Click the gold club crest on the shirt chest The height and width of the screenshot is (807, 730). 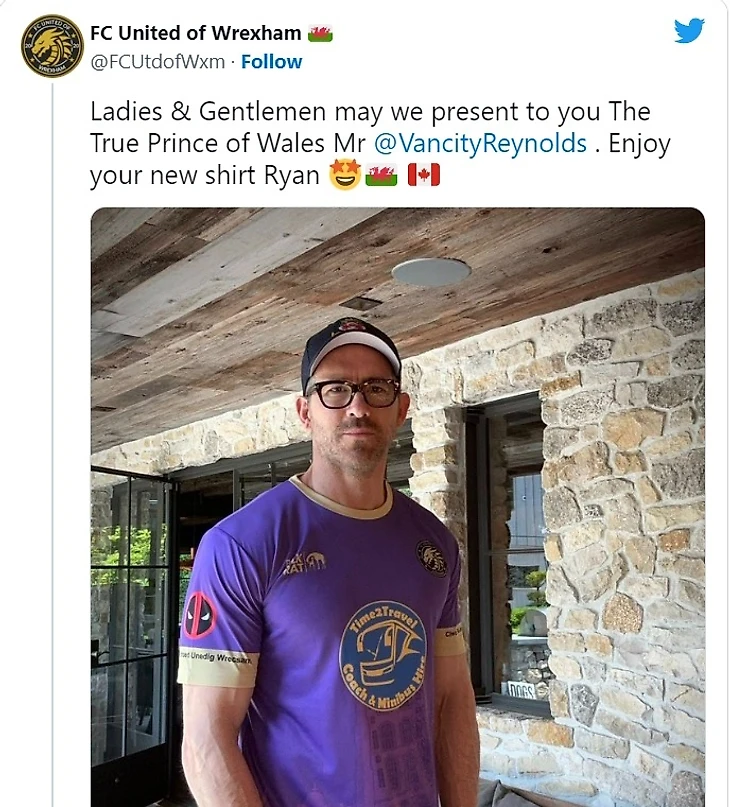click(x=432, y=558)
